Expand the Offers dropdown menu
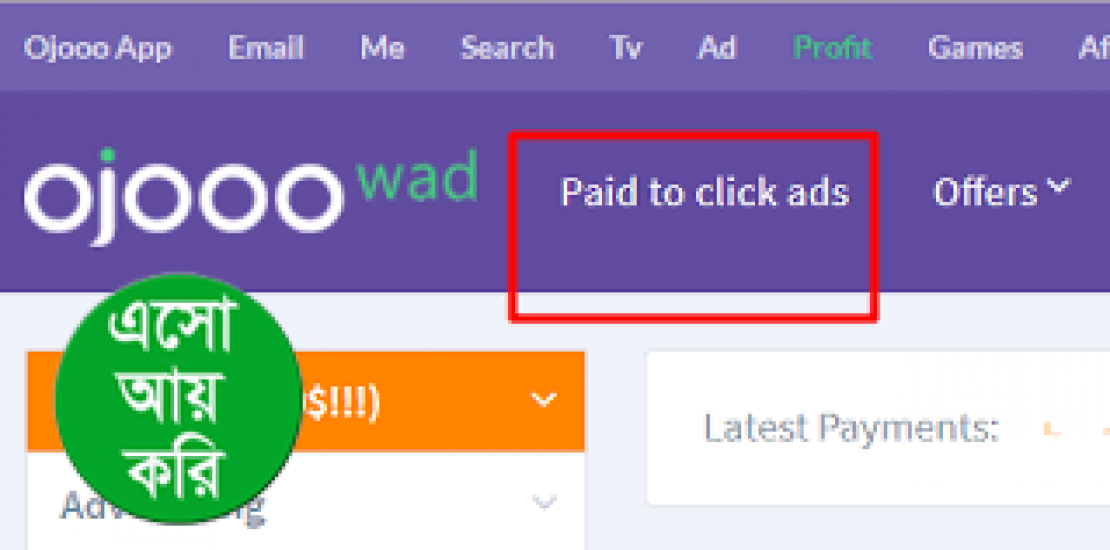Image resolution: width=1110 pixels, height=550 pixels. 1002,193
